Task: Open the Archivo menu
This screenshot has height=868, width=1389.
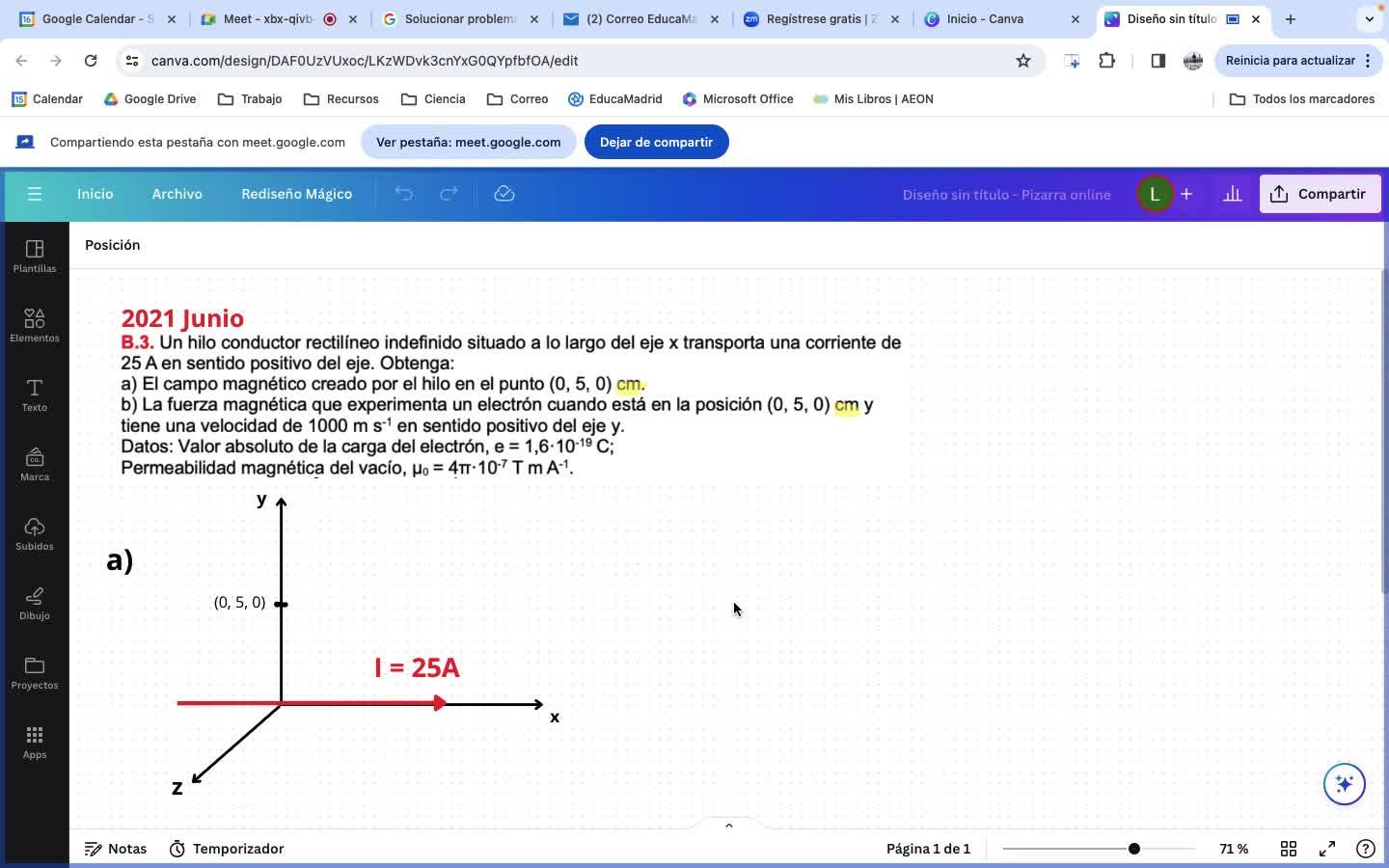Action: point(177,194)
